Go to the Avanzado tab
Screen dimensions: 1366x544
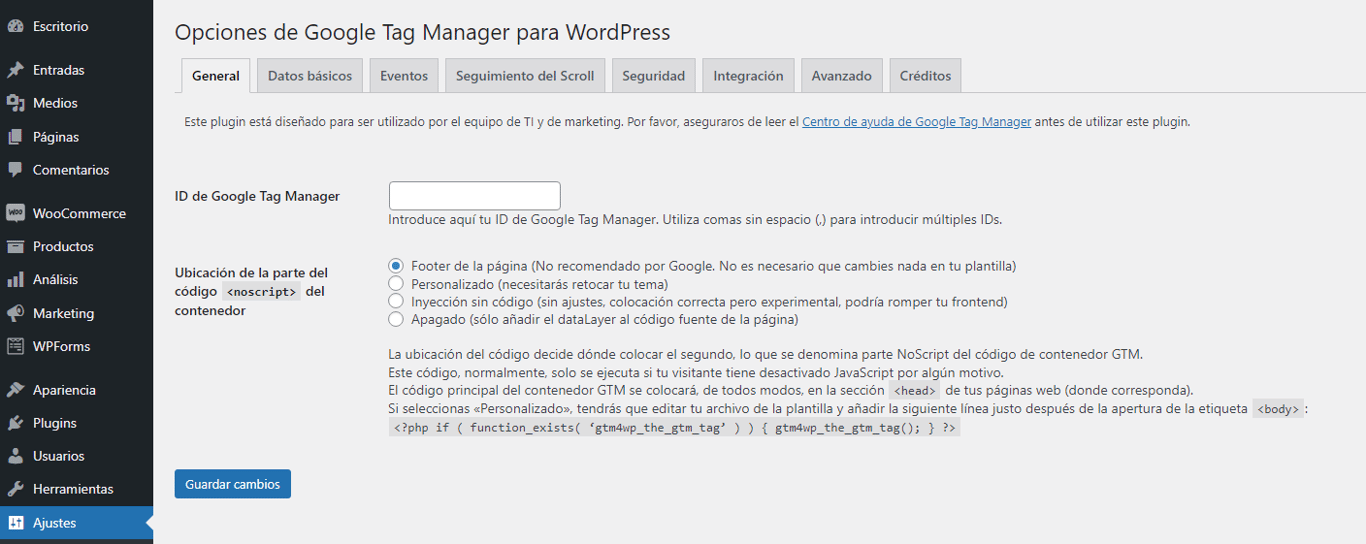(842, 76)
